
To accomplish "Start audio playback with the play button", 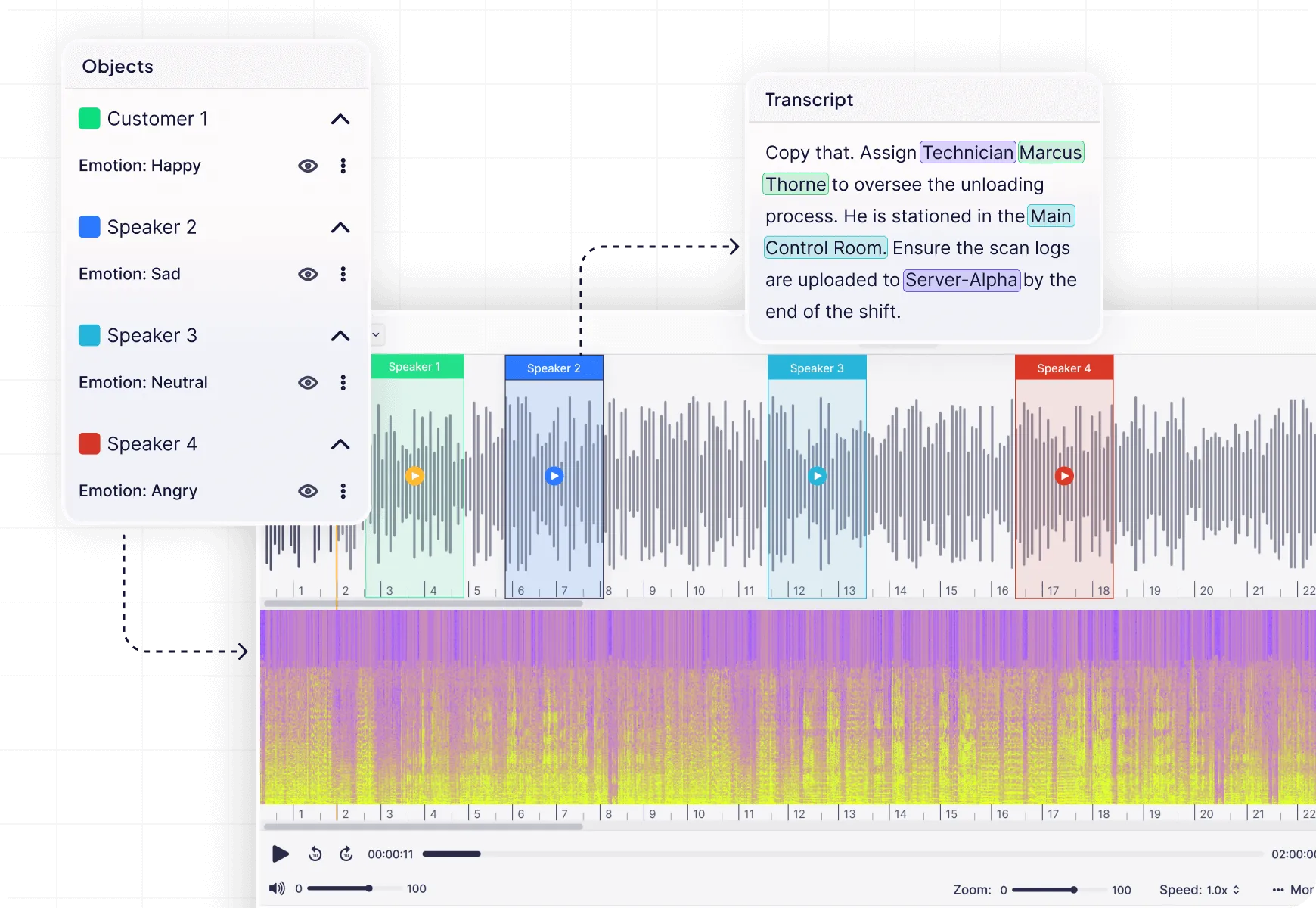I will pyautogui.click(x=281, y=854).
